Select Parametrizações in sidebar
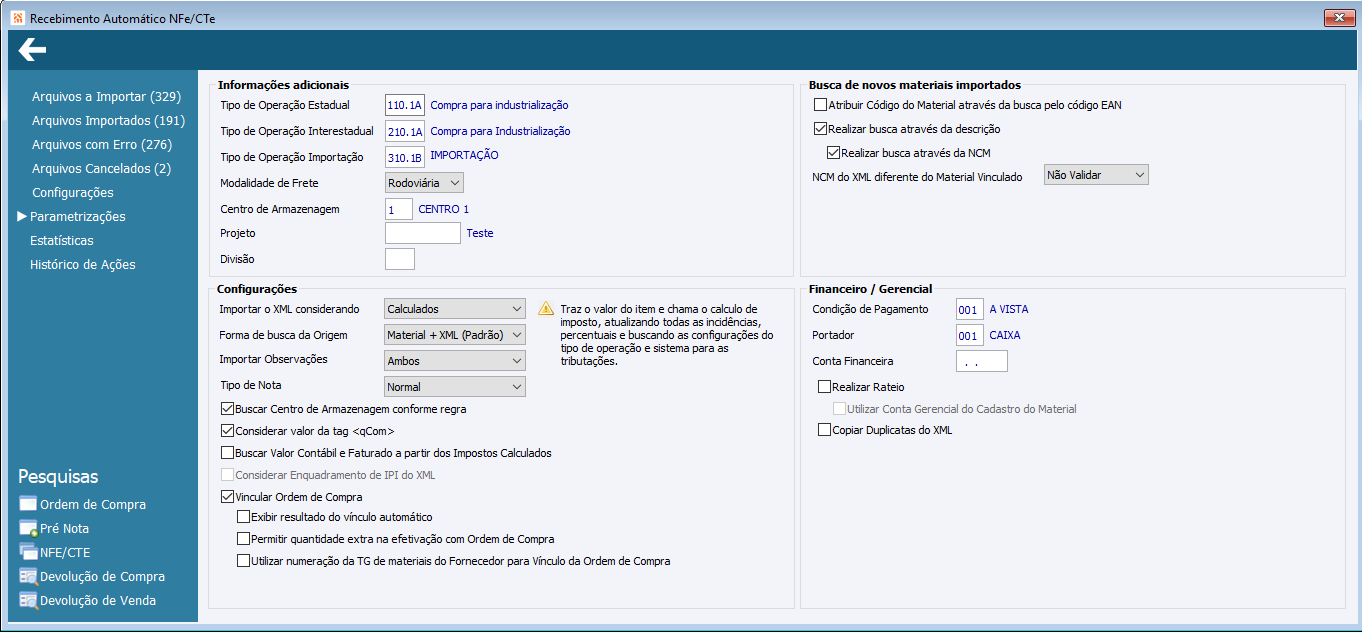Image resolution: width=1362 pixels, height=632 pixels. tap(78, 217)
